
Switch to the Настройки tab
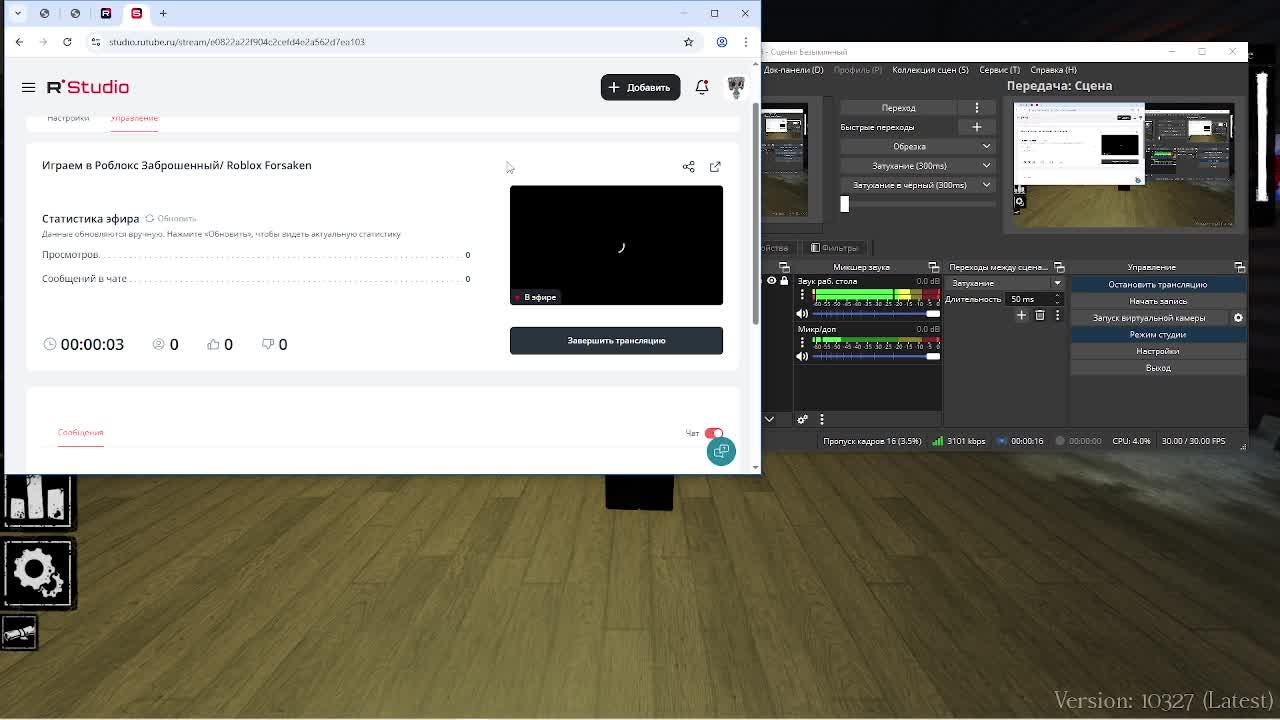pos(68,118)
